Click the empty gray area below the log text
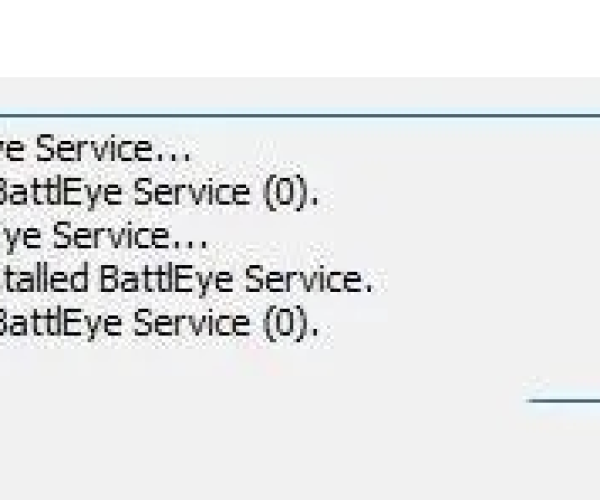600x500 pixels. point(250,420)
